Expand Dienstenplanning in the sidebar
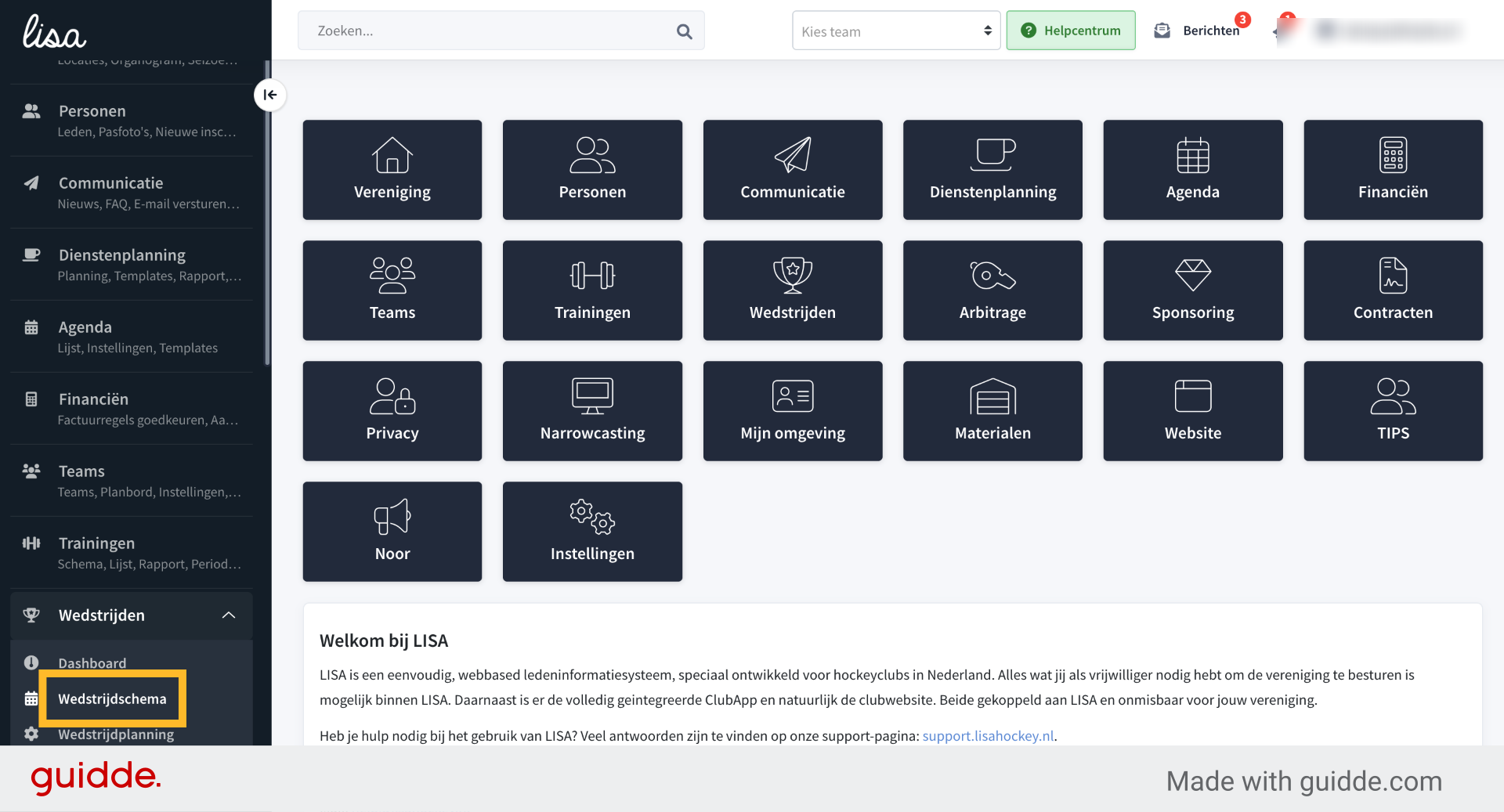 [x=132, y=265]
